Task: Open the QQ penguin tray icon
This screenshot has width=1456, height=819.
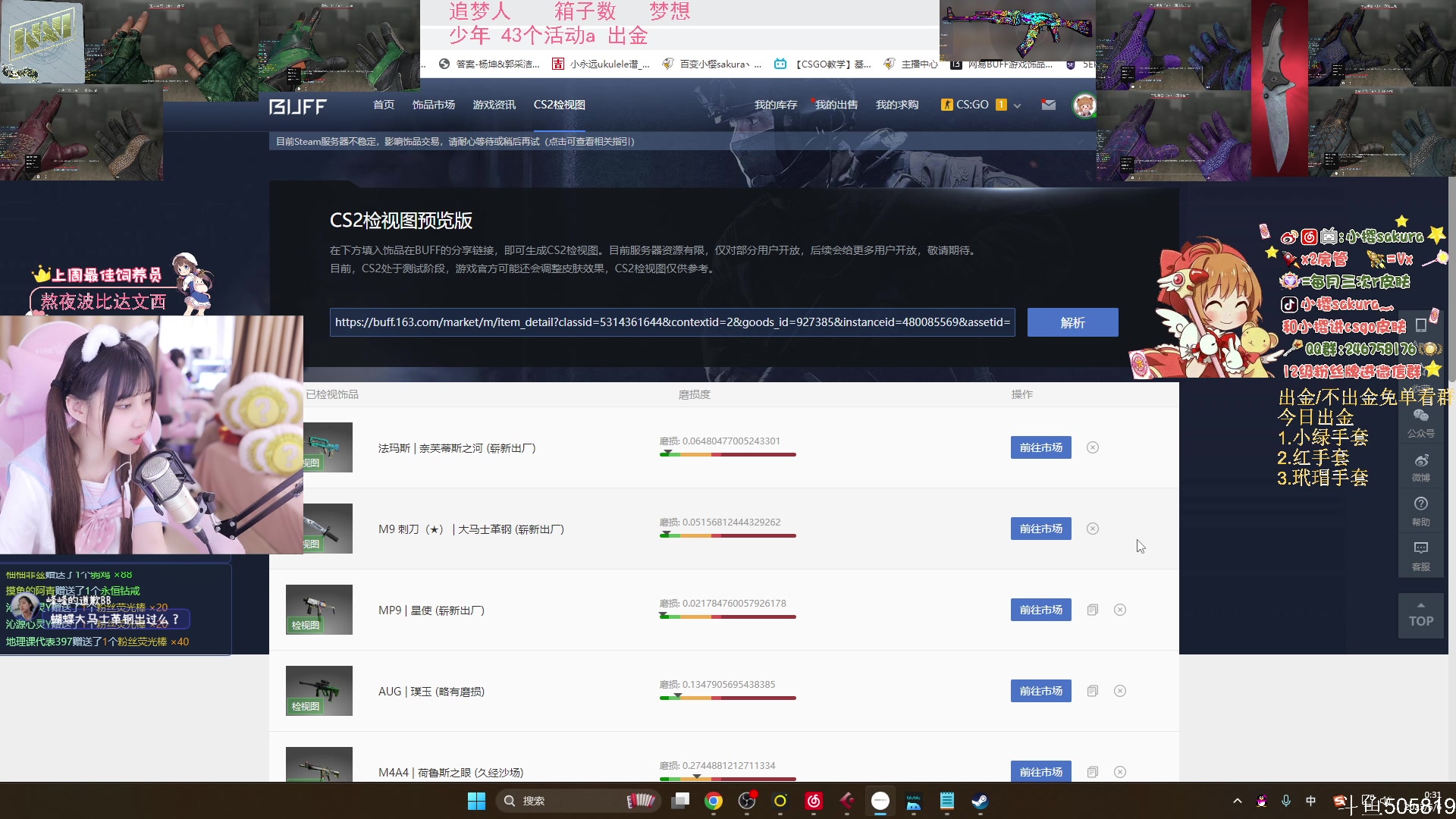Action: coord(1262,801)
